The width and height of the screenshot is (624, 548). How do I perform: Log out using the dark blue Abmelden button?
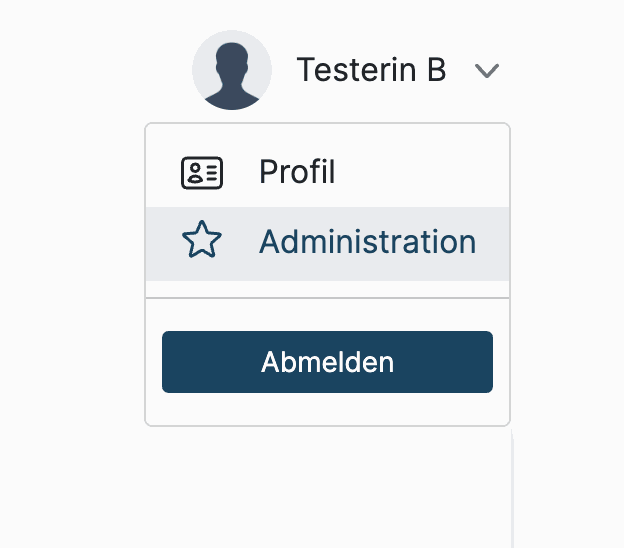coord(327,362)
